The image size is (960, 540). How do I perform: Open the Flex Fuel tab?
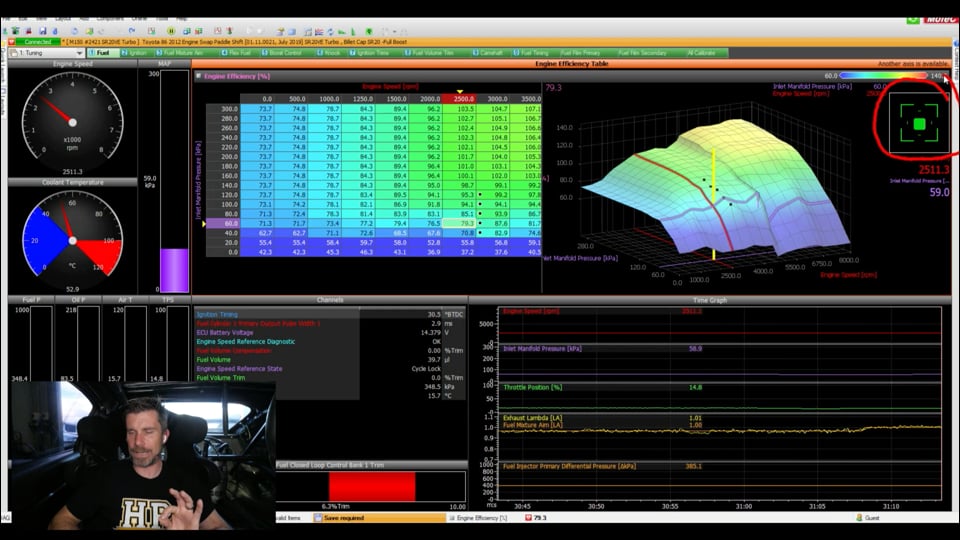point(236,53)
